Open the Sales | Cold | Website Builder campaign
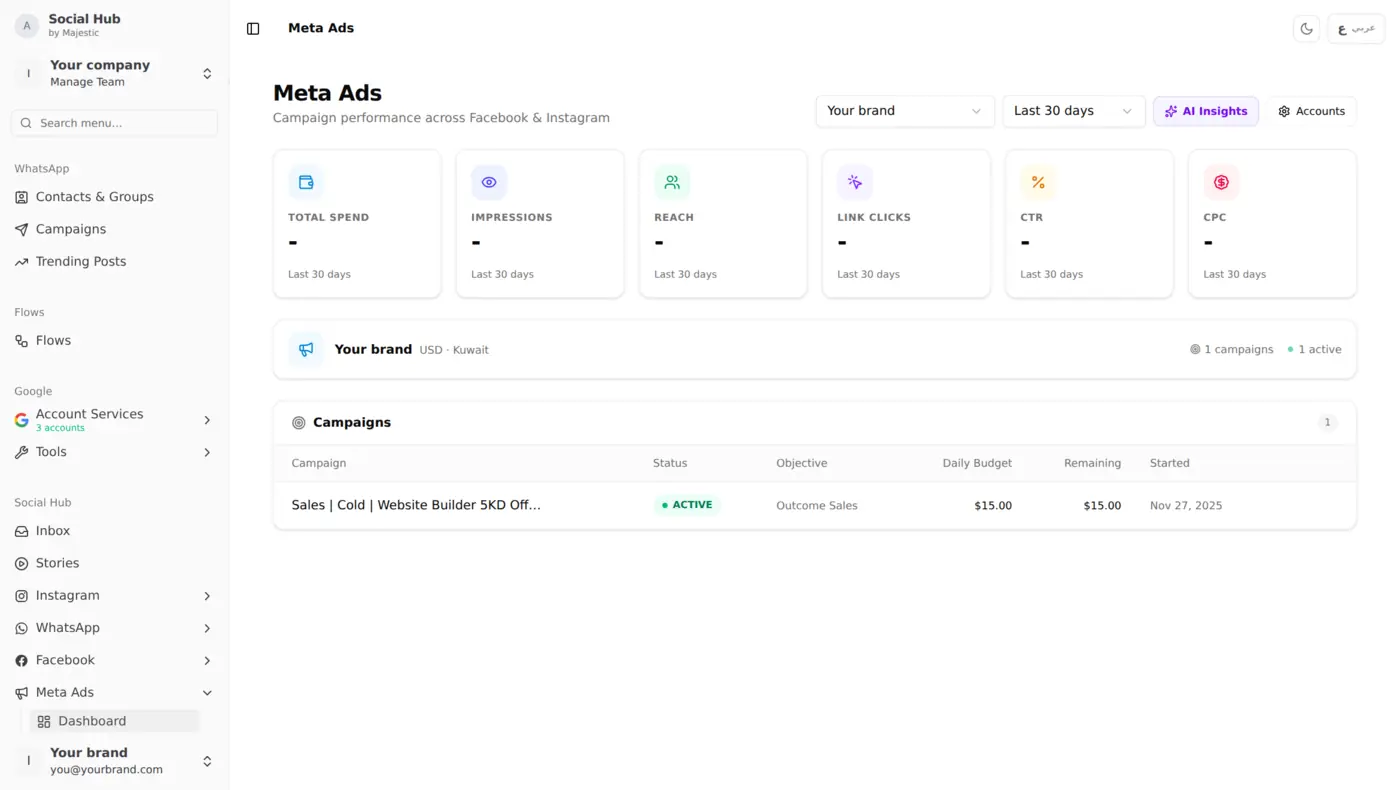Image resolution: width=1400 pixels, height=790 pixels. pyautogui.click(x=416, y=505)
